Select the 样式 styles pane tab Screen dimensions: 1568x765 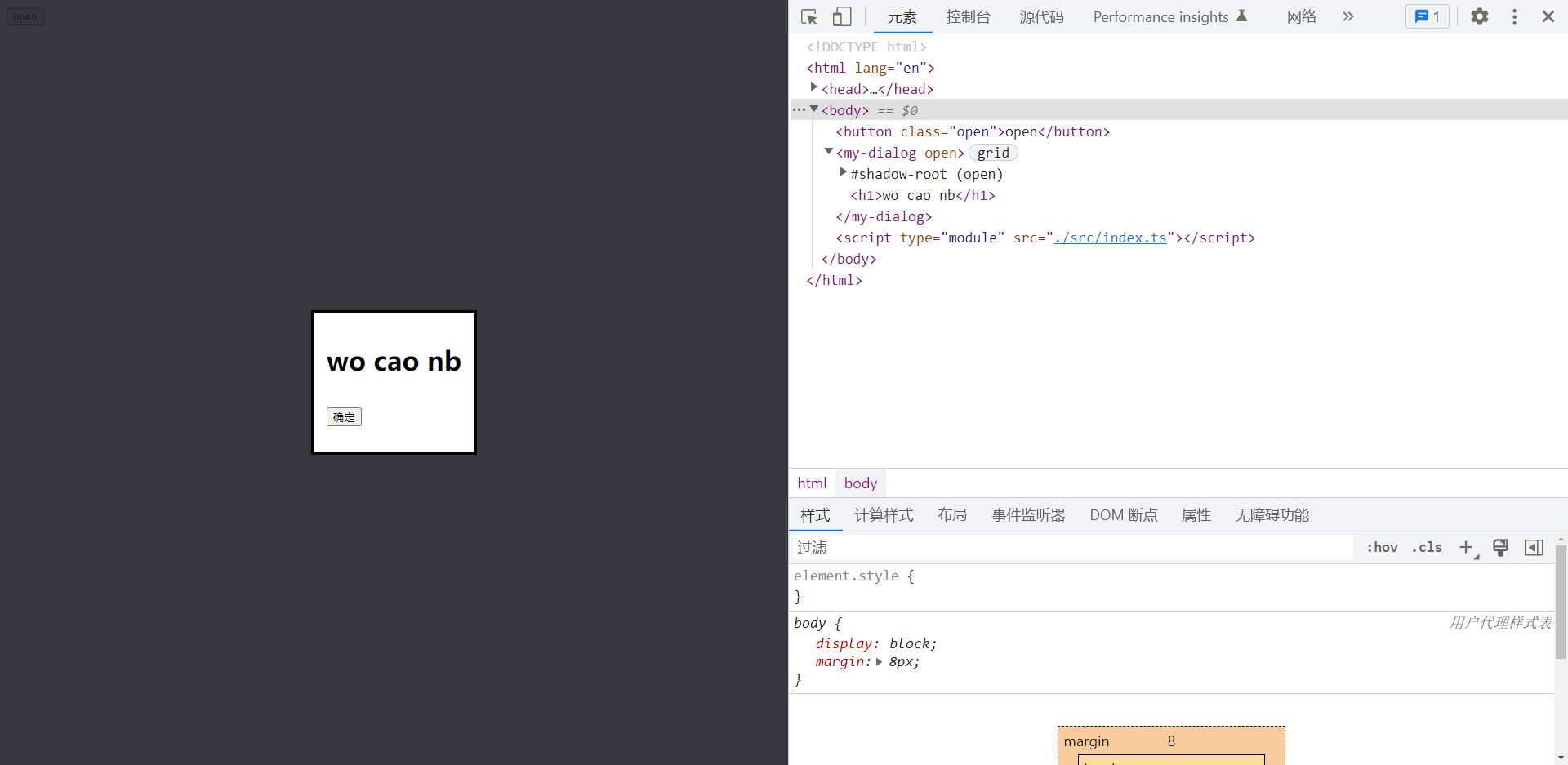pos(815,515)
